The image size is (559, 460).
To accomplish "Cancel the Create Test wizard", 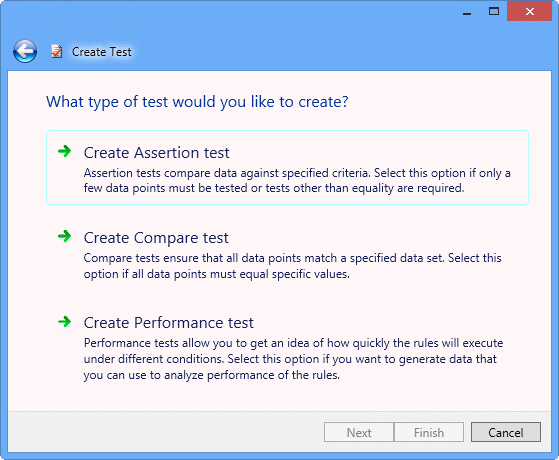I will click(506, 433).
